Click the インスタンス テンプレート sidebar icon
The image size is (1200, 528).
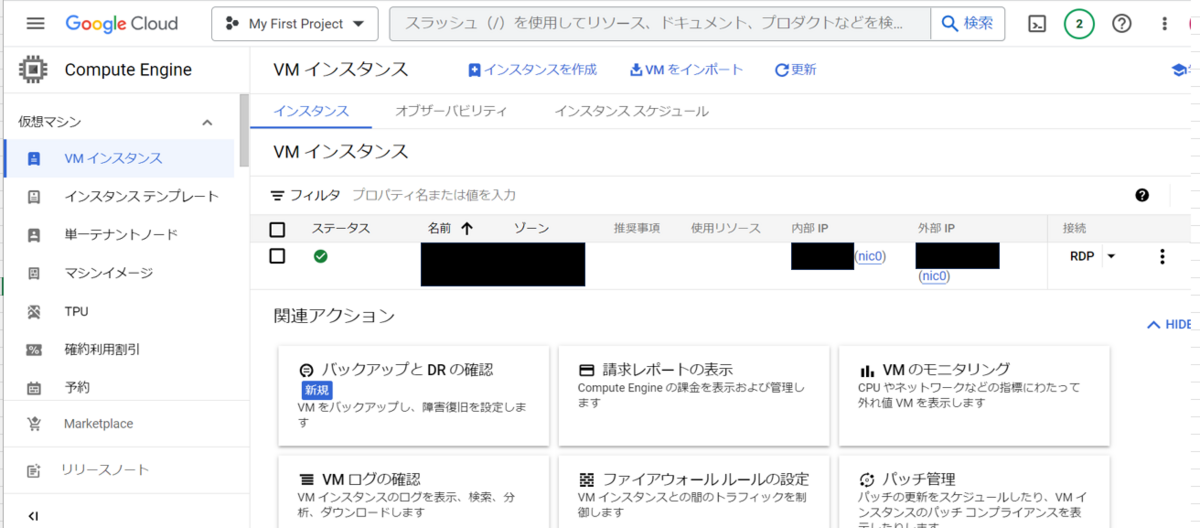[34, 196]
